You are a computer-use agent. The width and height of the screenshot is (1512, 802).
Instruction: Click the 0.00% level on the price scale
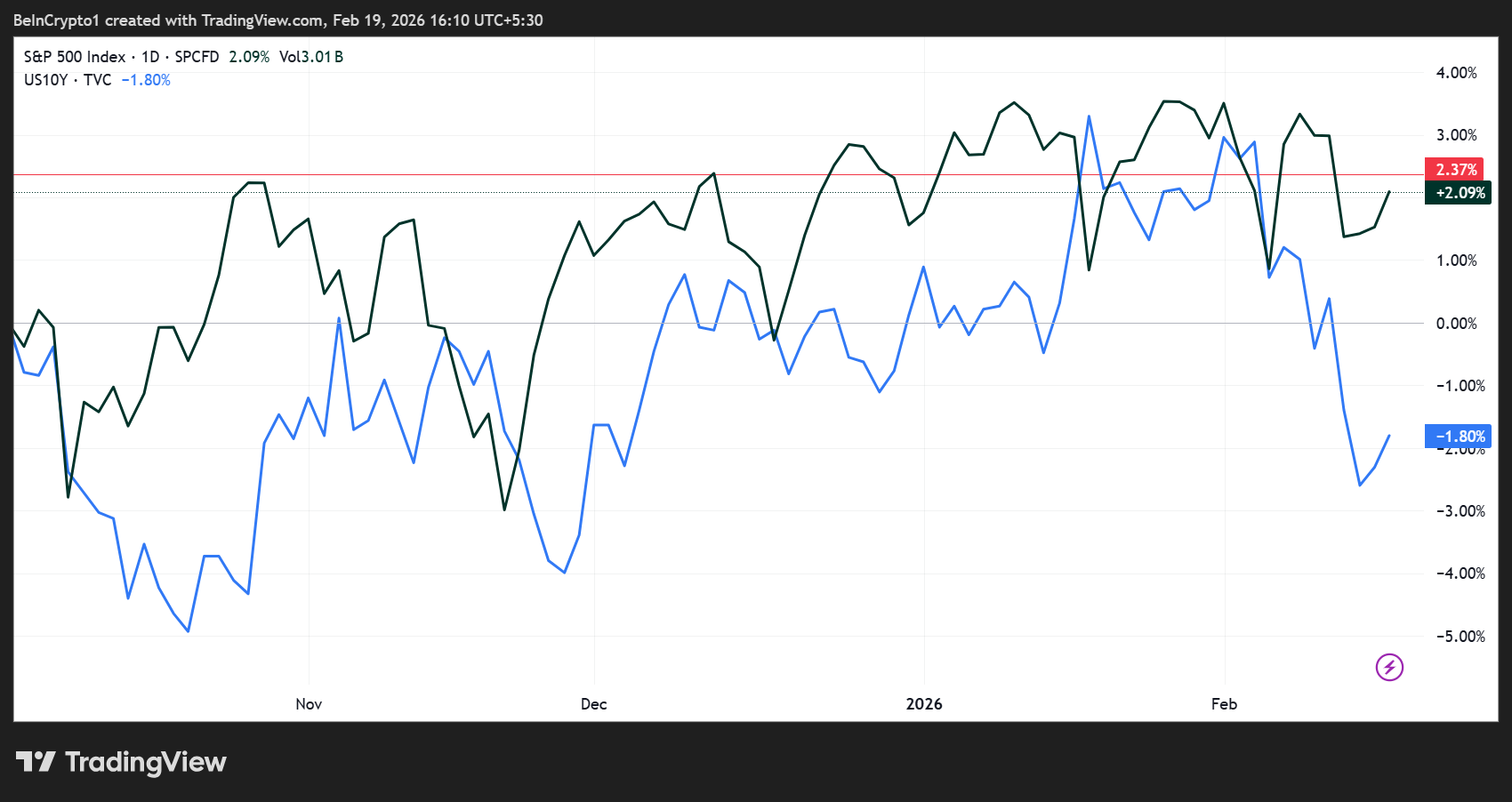[1456, 324]
